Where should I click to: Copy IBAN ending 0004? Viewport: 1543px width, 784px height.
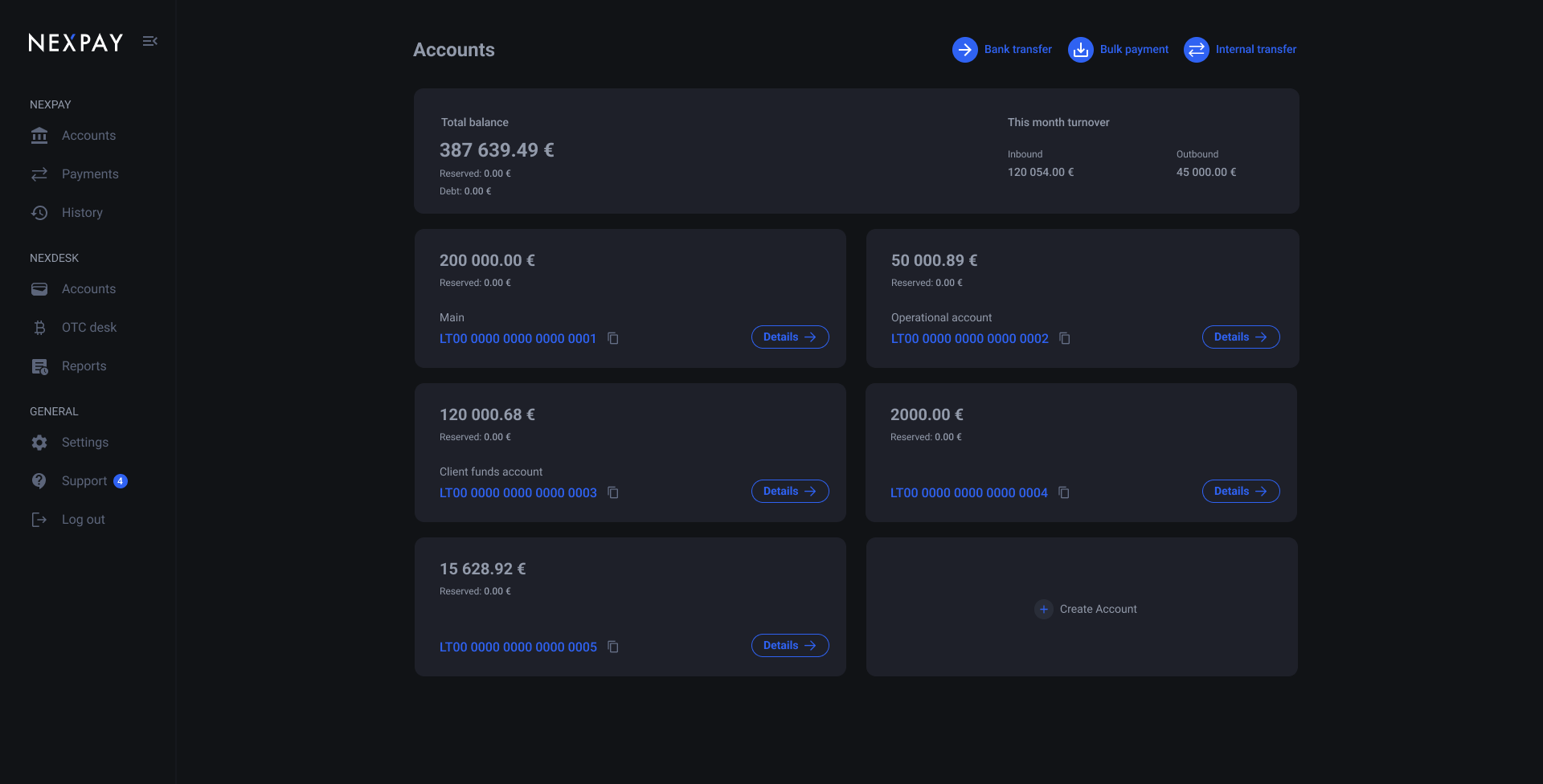point(1064,492)
